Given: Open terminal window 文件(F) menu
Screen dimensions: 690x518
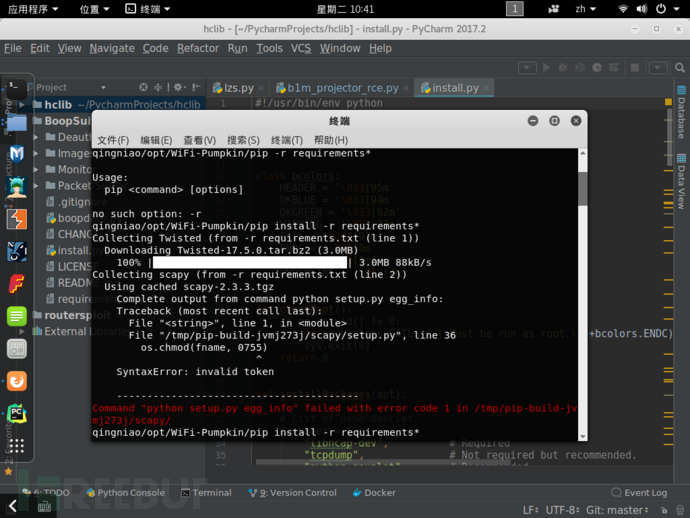Looking at the screenshot, I should pyautogui.click(x=113, y=140).
